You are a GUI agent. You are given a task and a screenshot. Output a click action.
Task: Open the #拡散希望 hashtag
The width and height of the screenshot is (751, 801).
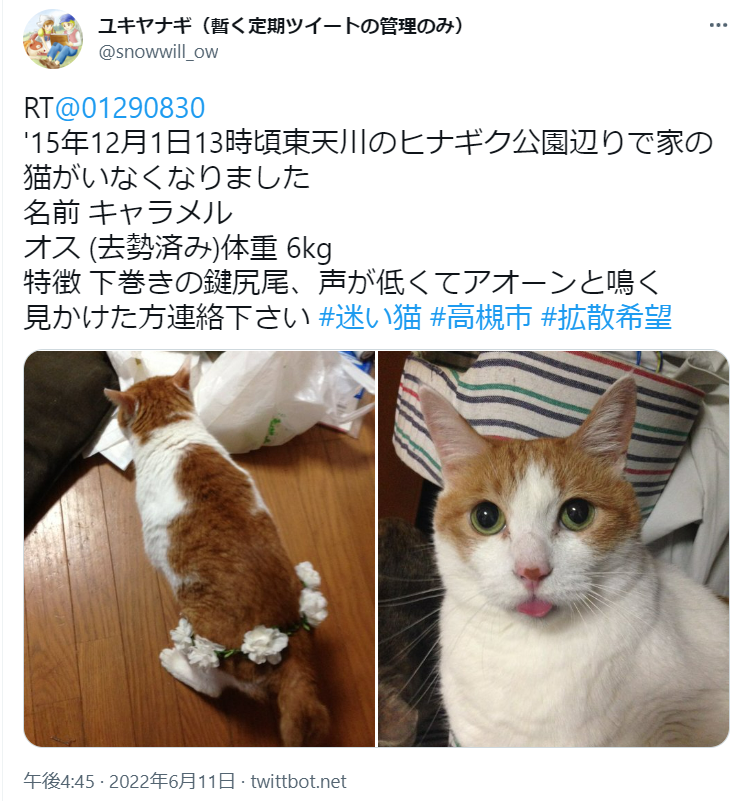tap(606, 317)
